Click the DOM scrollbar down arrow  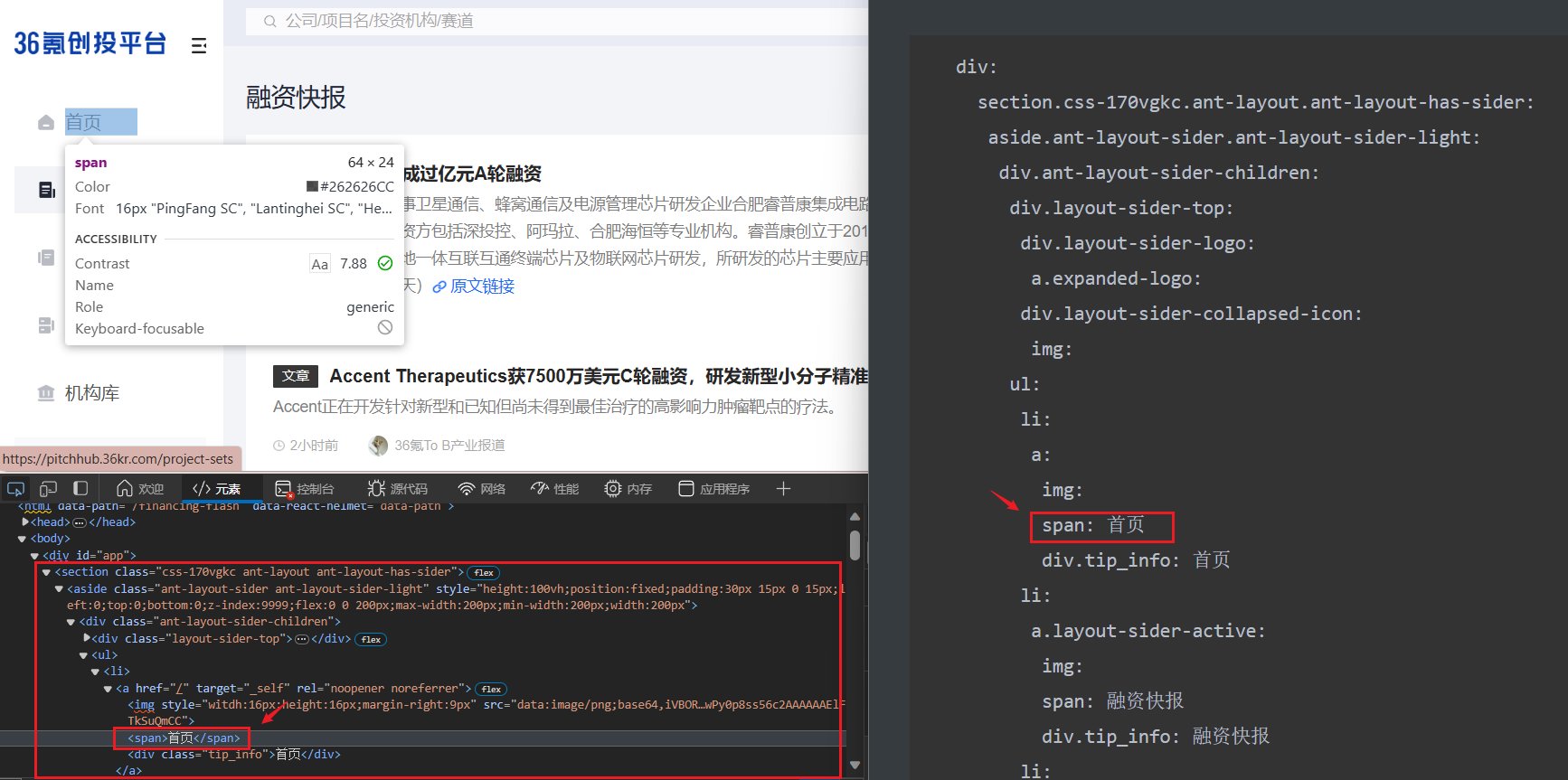[x=855, y=766]
